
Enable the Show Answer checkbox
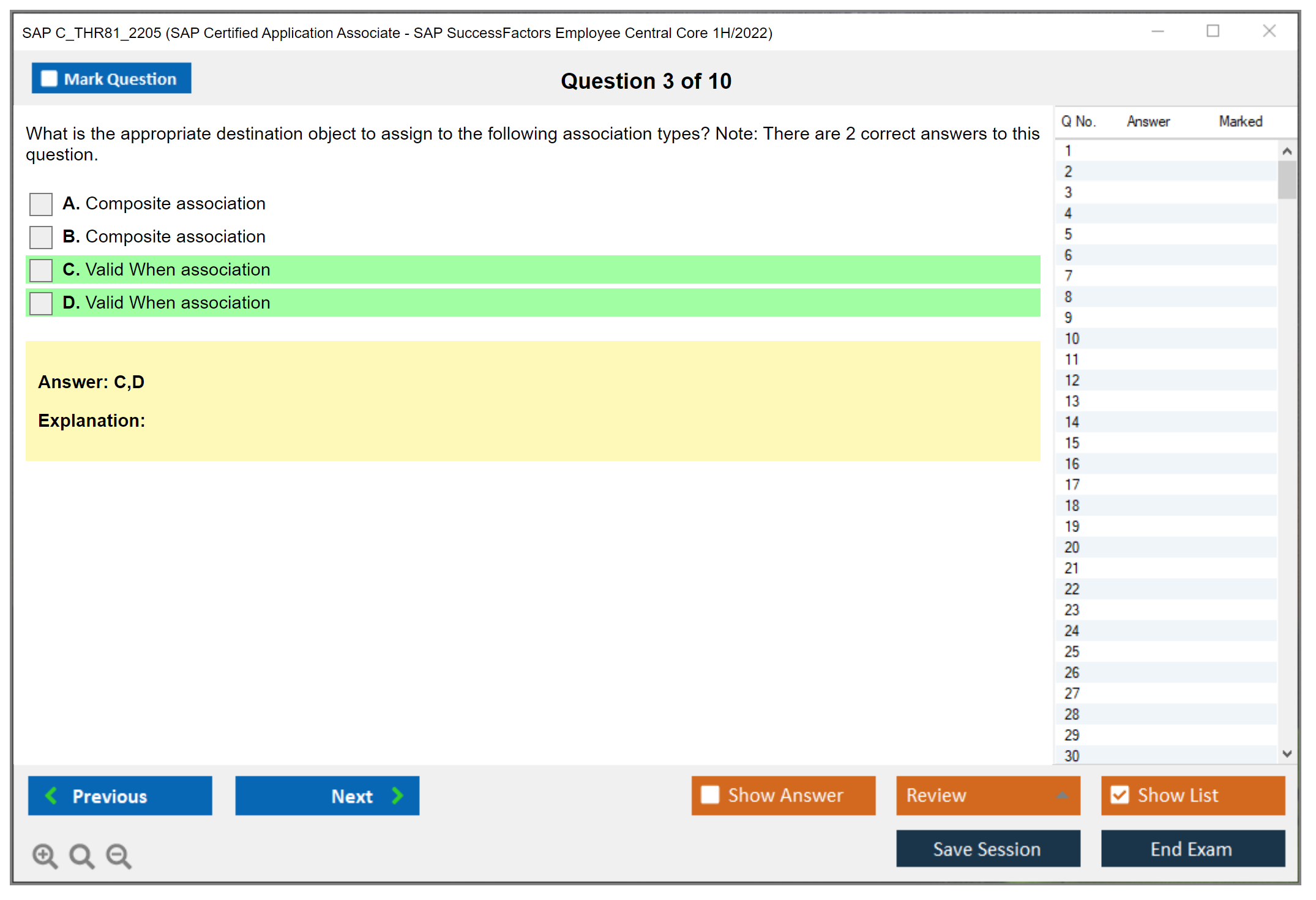point(710,795)
